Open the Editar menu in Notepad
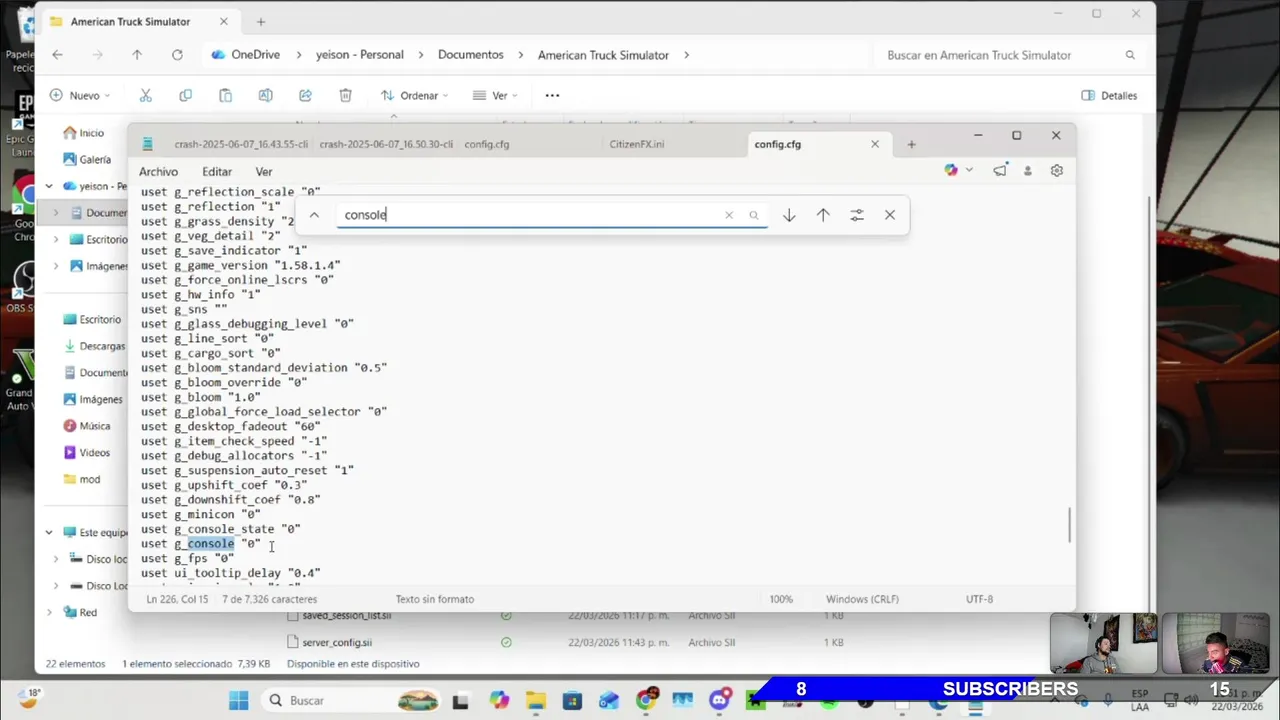This screenshot has height=720, width=1280. (x=217, y=172)
